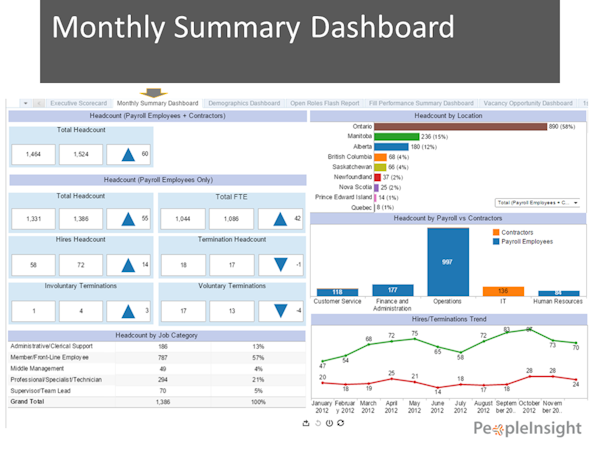Show previous tabs with the left chevron

(x=39, y=103)
